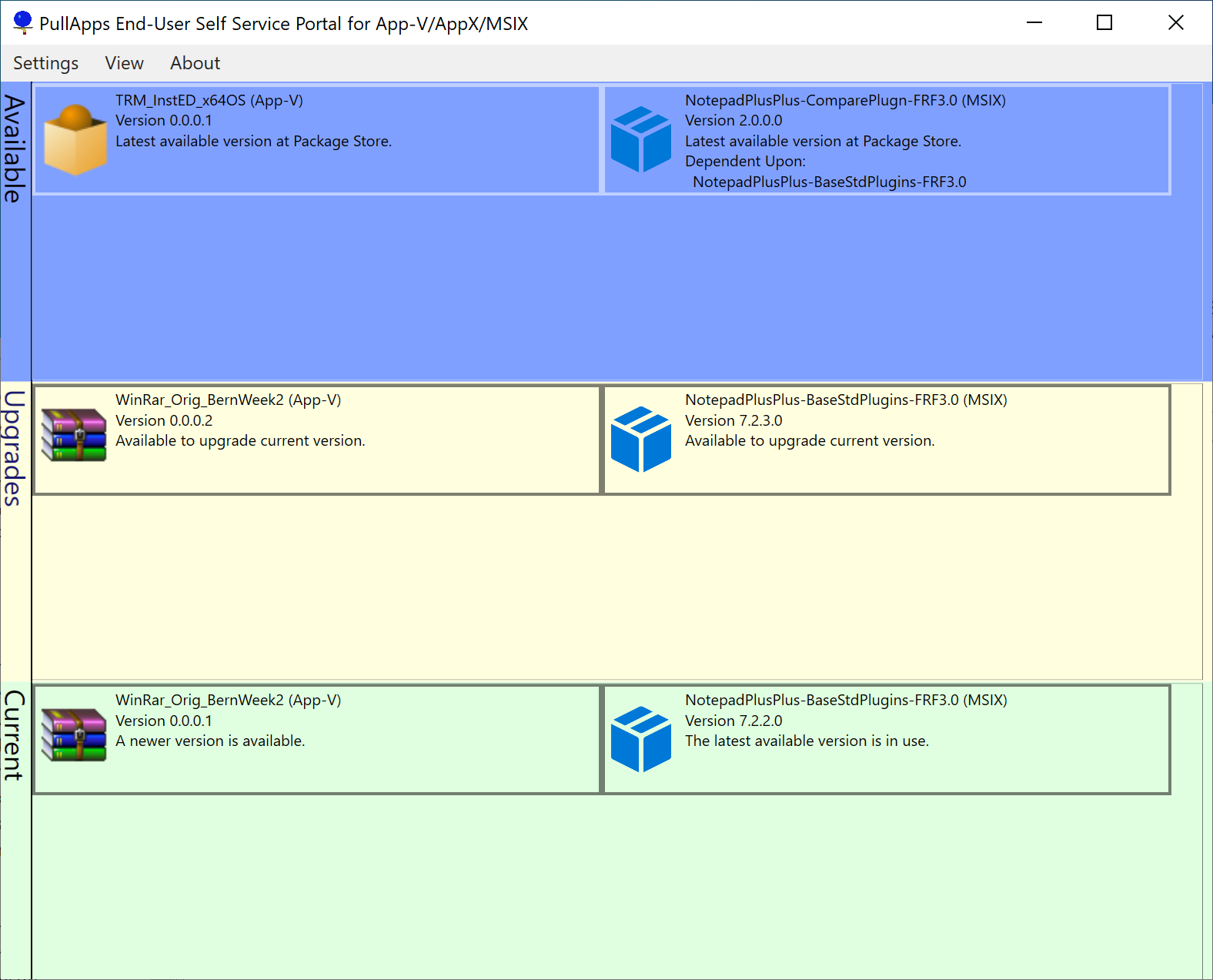
Task: Click the Upgrades section side label
Action: pos(15,448)
